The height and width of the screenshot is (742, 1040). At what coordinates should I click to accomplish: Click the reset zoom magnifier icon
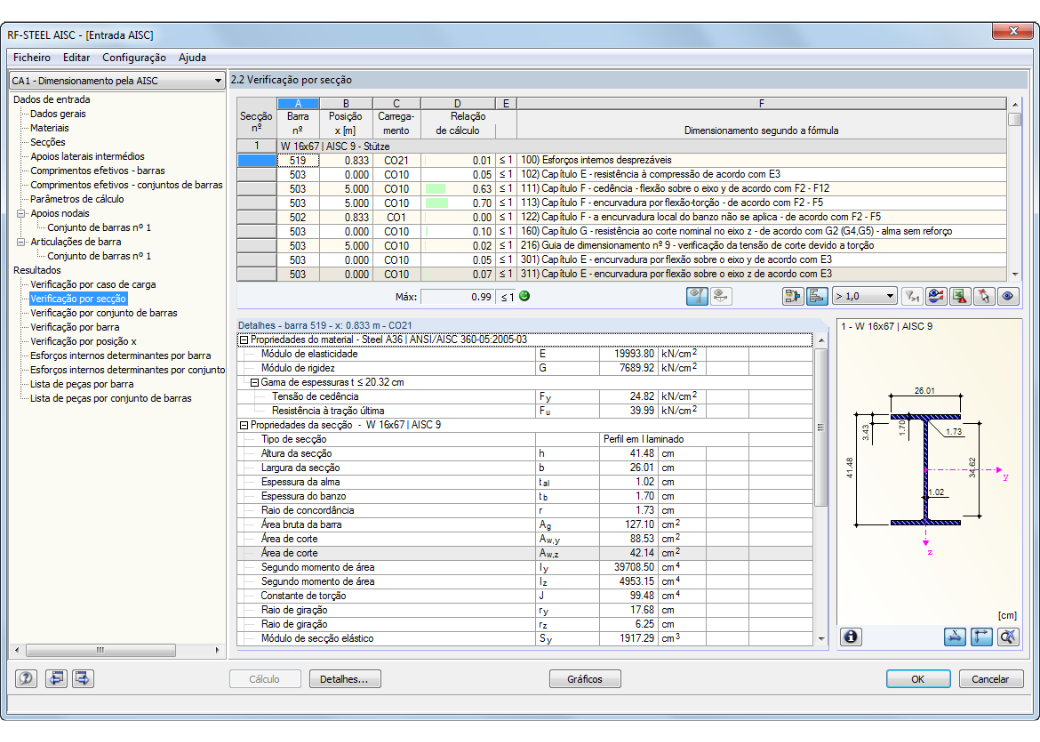1008,637
